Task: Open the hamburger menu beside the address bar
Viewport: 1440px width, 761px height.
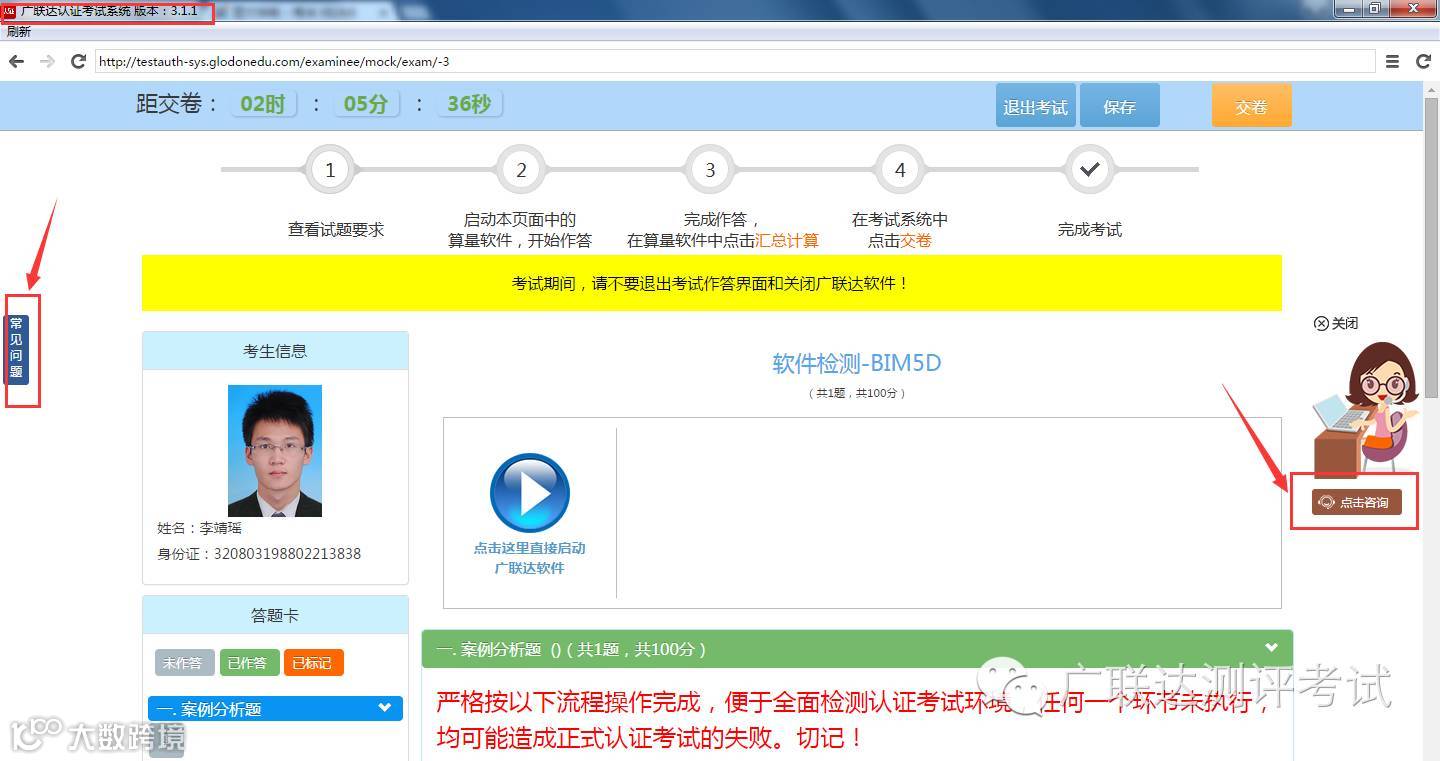Action: tap(1392, 62)
